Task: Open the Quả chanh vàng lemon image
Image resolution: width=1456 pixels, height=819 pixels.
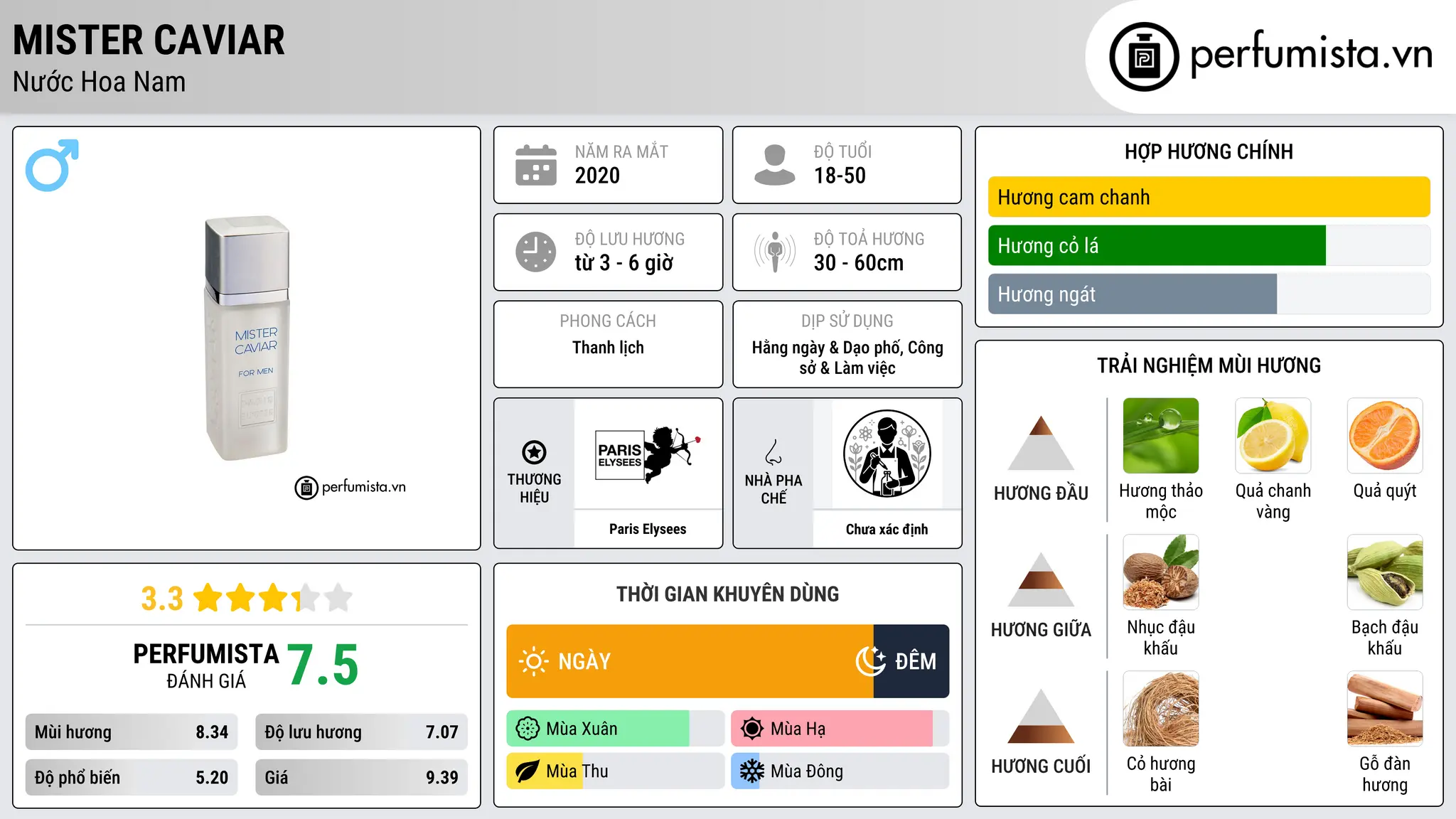Action: point(1273,436)
